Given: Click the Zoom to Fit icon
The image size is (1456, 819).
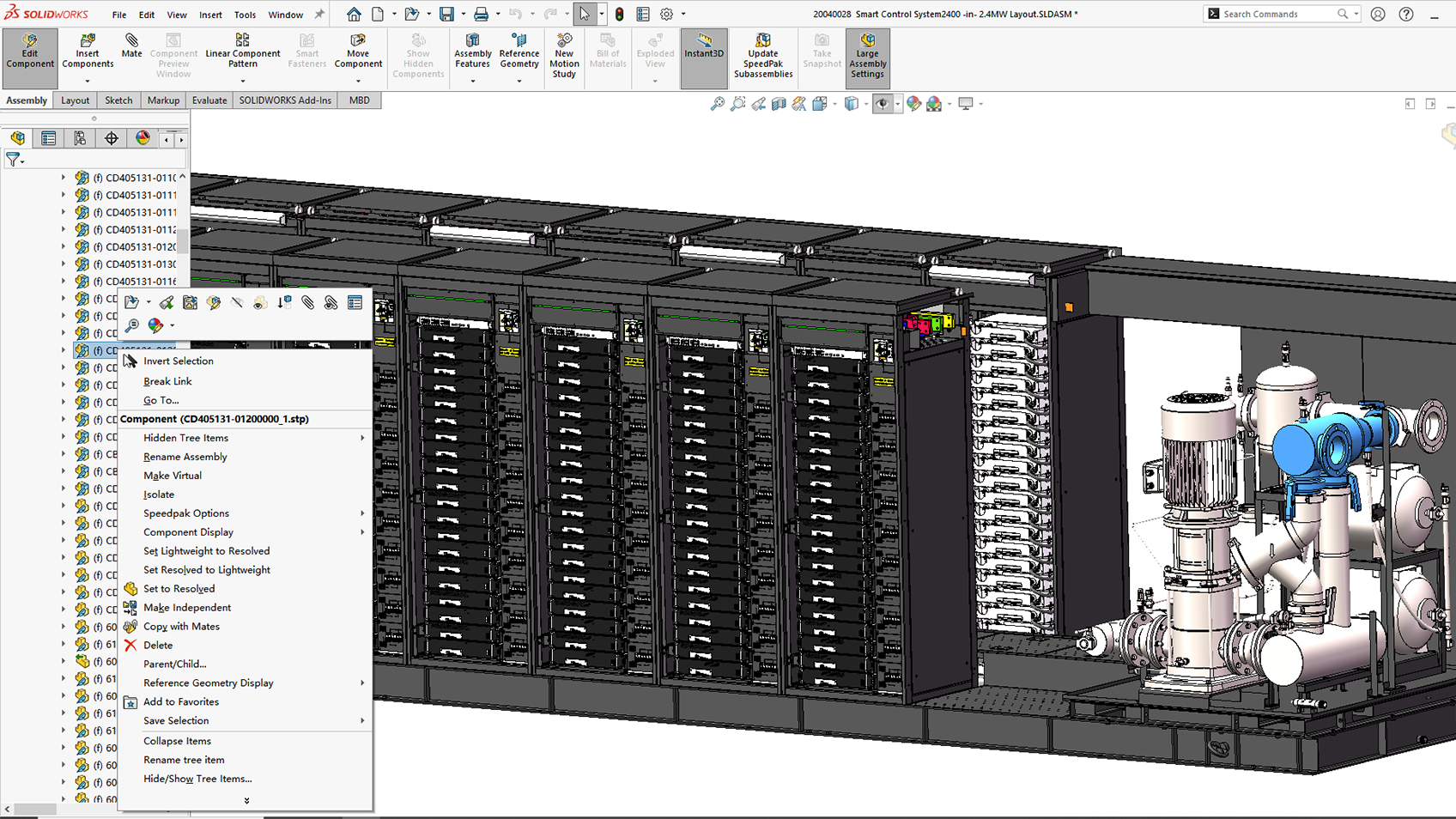Looking at the screenshot, I should [718, 104].
